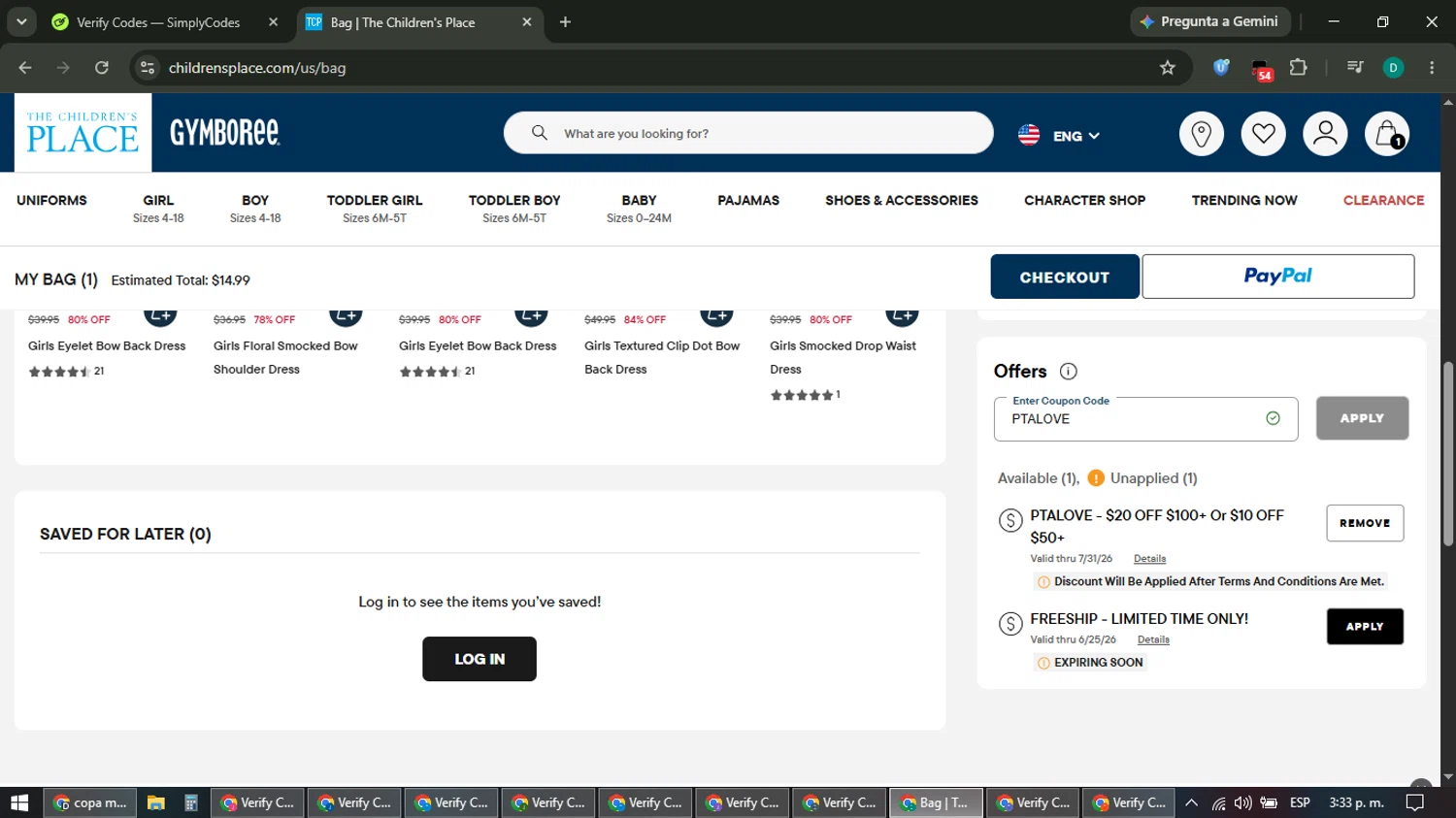The width and height of the screenshot is (1456, 818).
Task: Click the product search box
Action: (x=748, y=133)
